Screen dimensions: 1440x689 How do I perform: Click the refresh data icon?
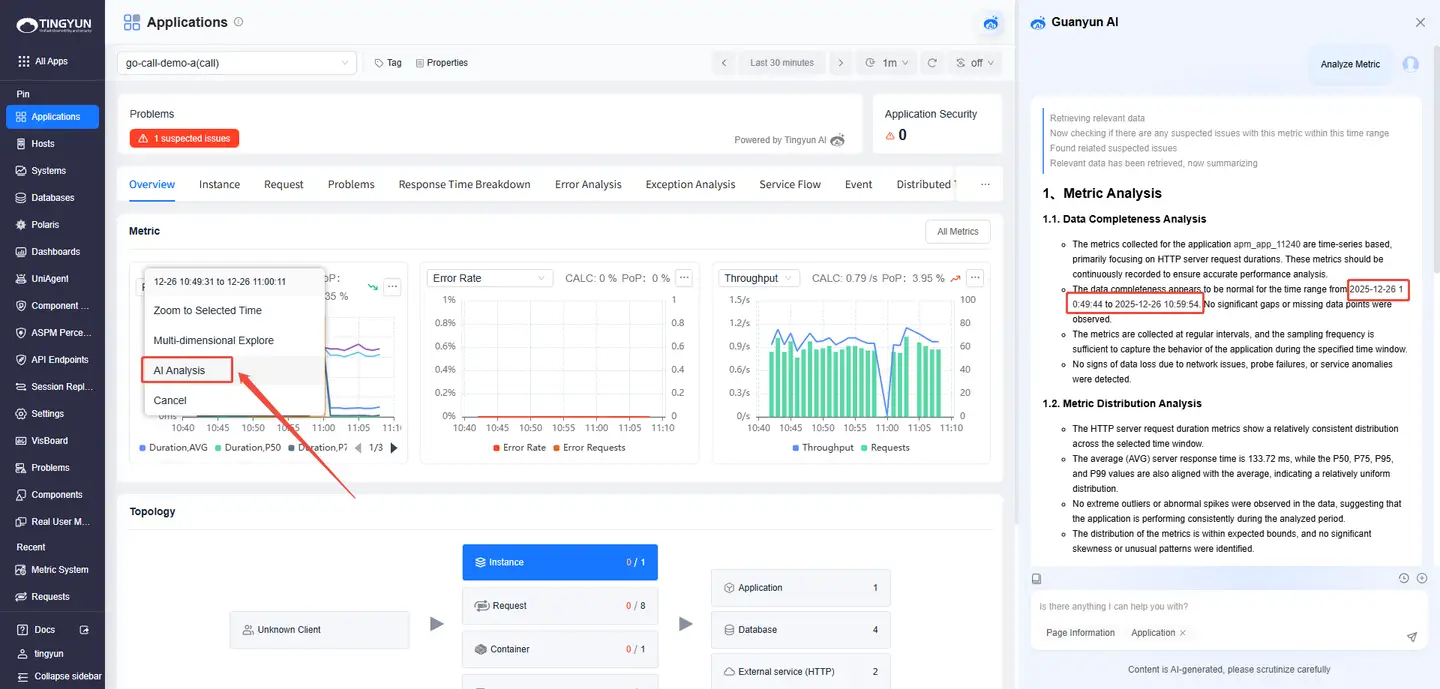932,63
